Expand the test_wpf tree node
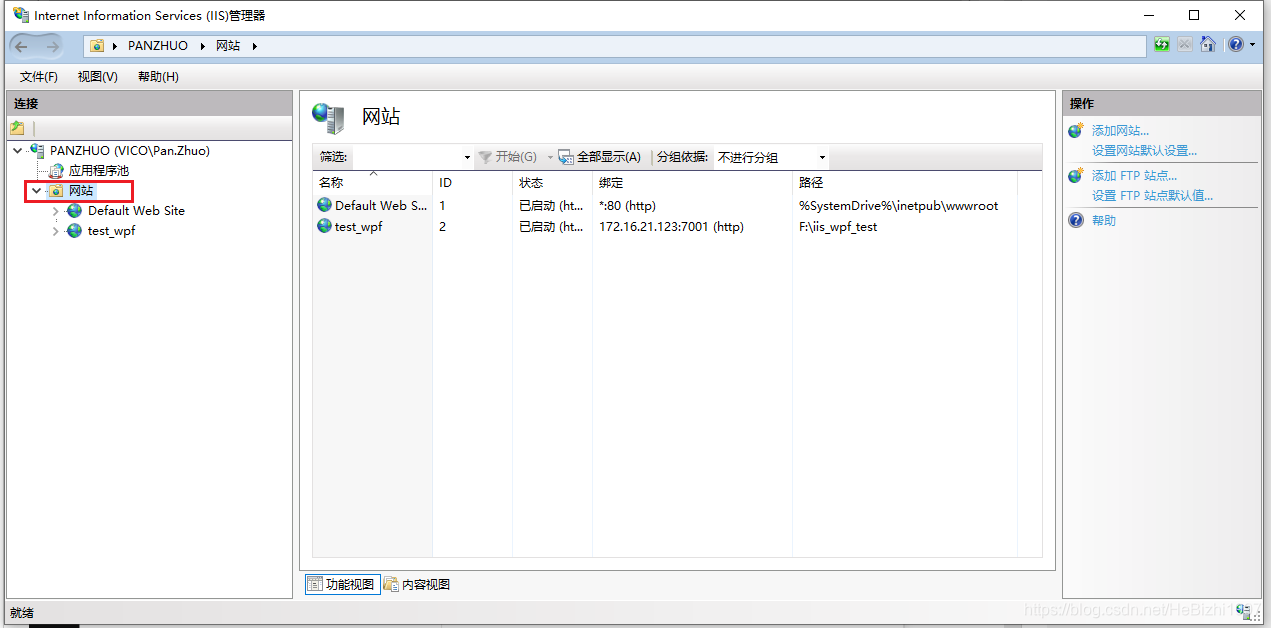This screenshot has height=628, width=1271. point(56,231)
